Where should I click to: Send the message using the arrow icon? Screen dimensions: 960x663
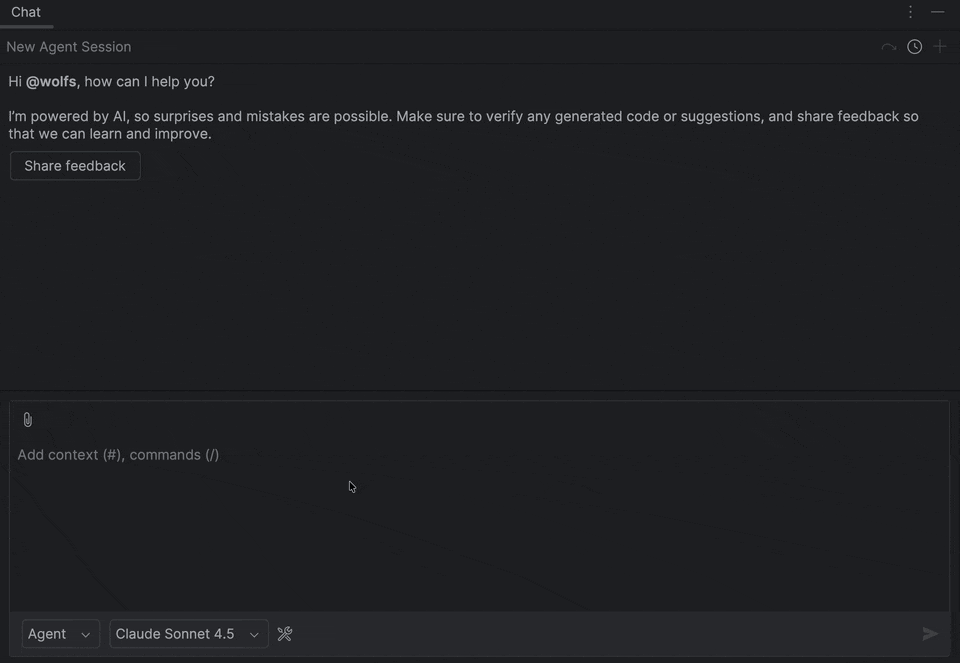pyautogui.click(x=931, y=633)
